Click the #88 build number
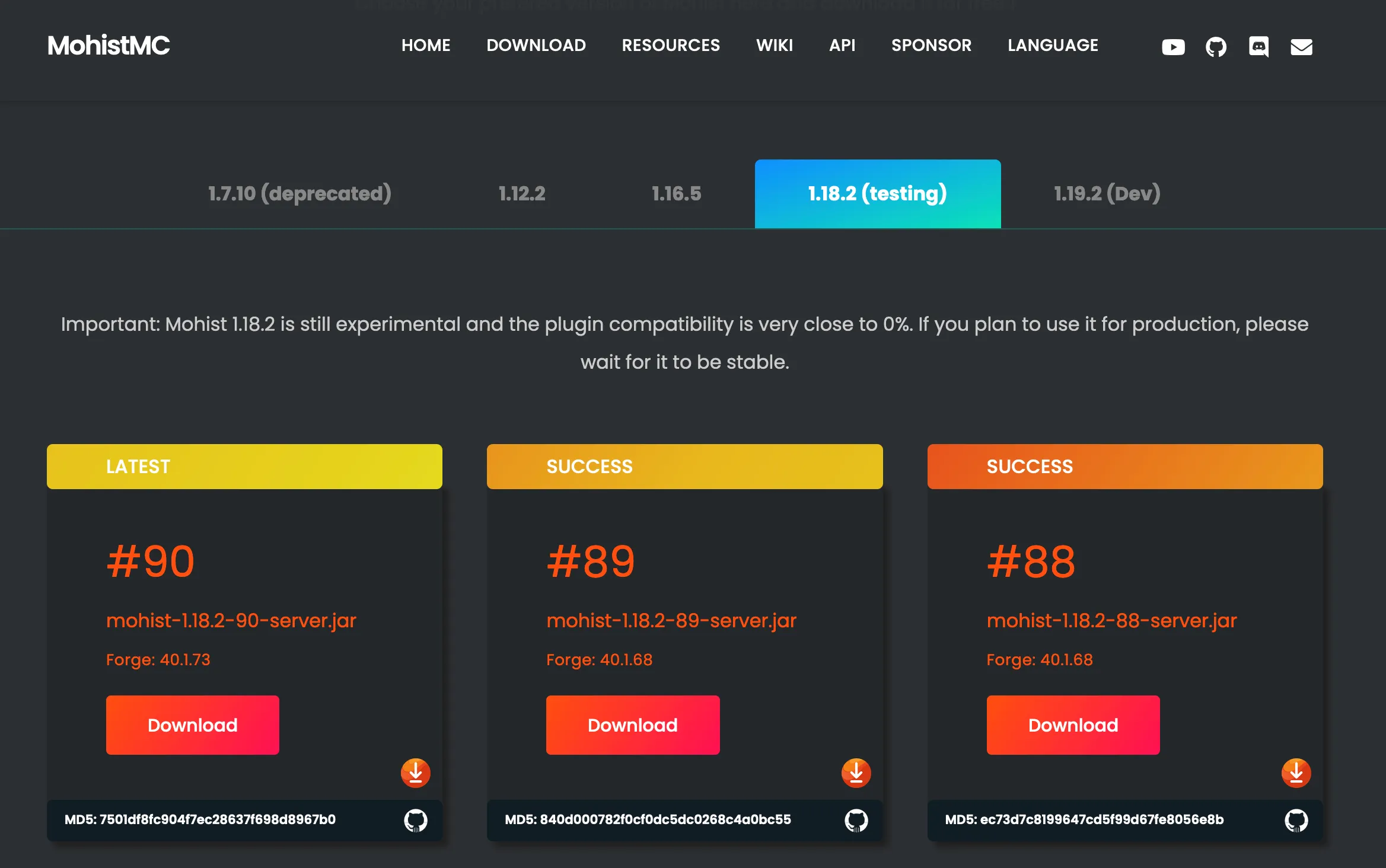This screenshot has height=868, width=1386. 1031,561
